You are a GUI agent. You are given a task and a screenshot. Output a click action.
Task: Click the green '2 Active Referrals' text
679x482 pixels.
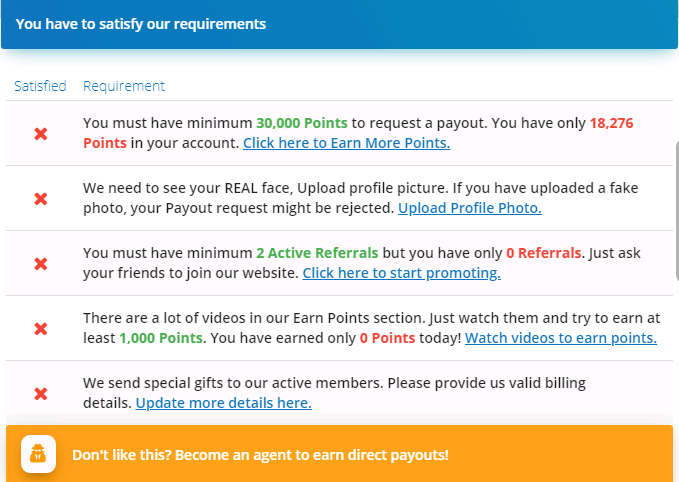pyautogui.click(x=316, y=253)
